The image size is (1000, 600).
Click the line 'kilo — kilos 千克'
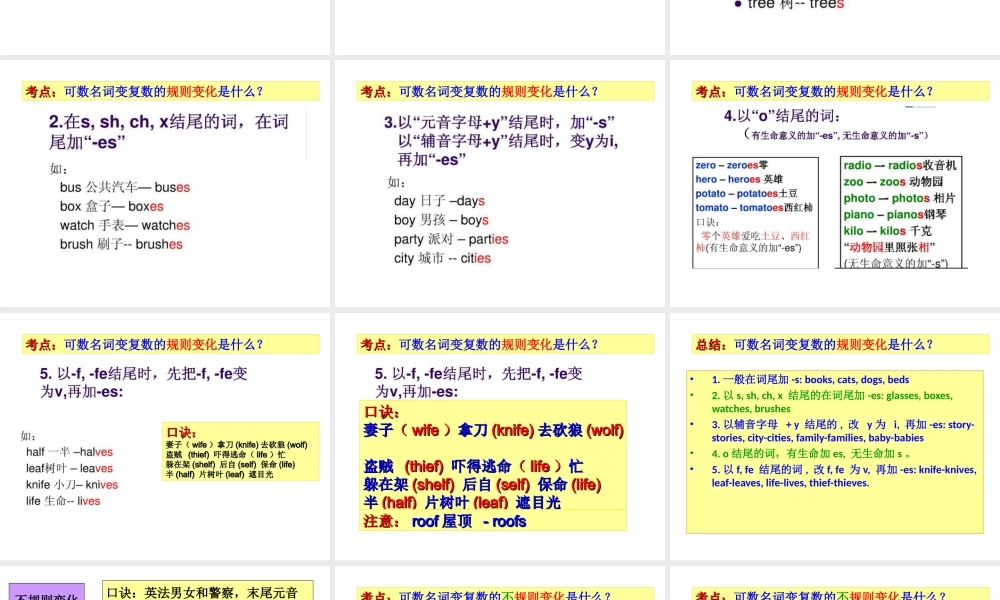pos(887,231)
